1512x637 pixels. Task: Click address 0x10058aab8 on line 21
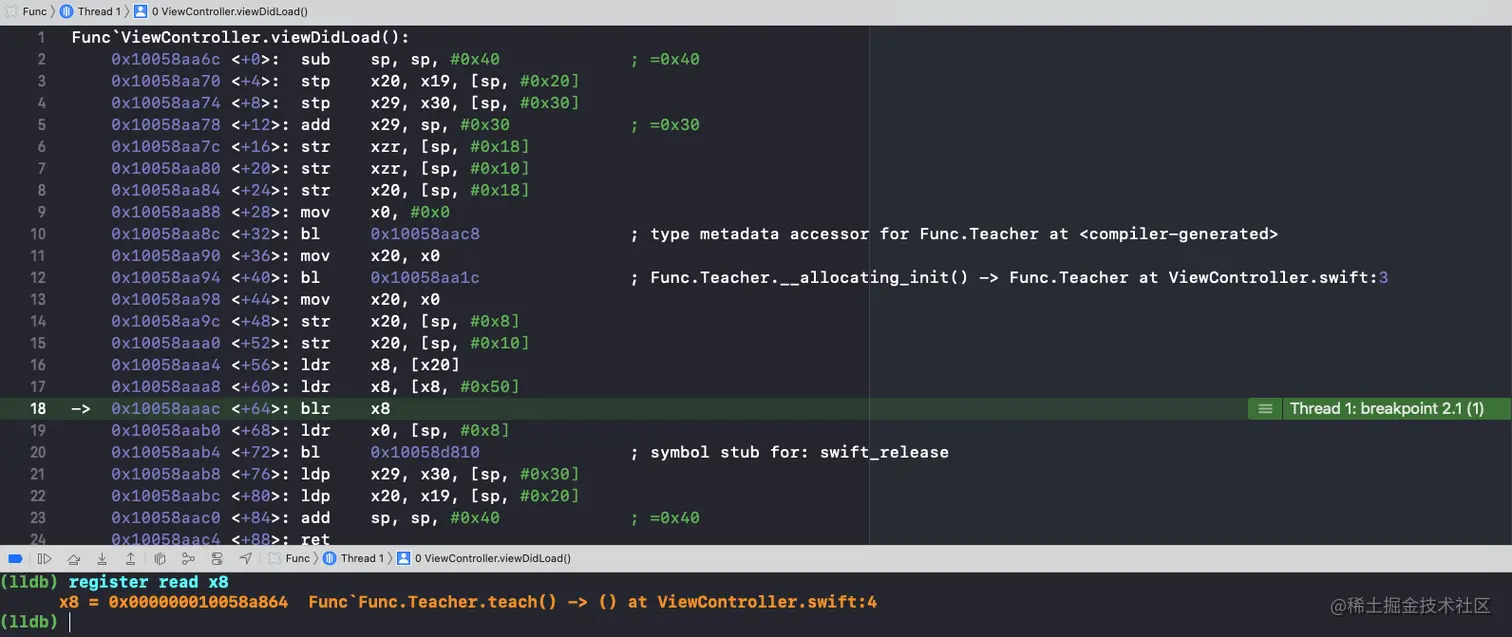click(166, 474)
